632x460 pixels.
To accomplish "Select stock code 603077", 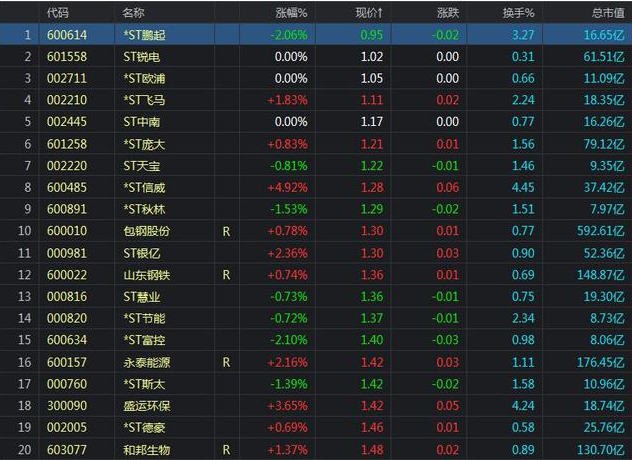I will click(67, 450).
